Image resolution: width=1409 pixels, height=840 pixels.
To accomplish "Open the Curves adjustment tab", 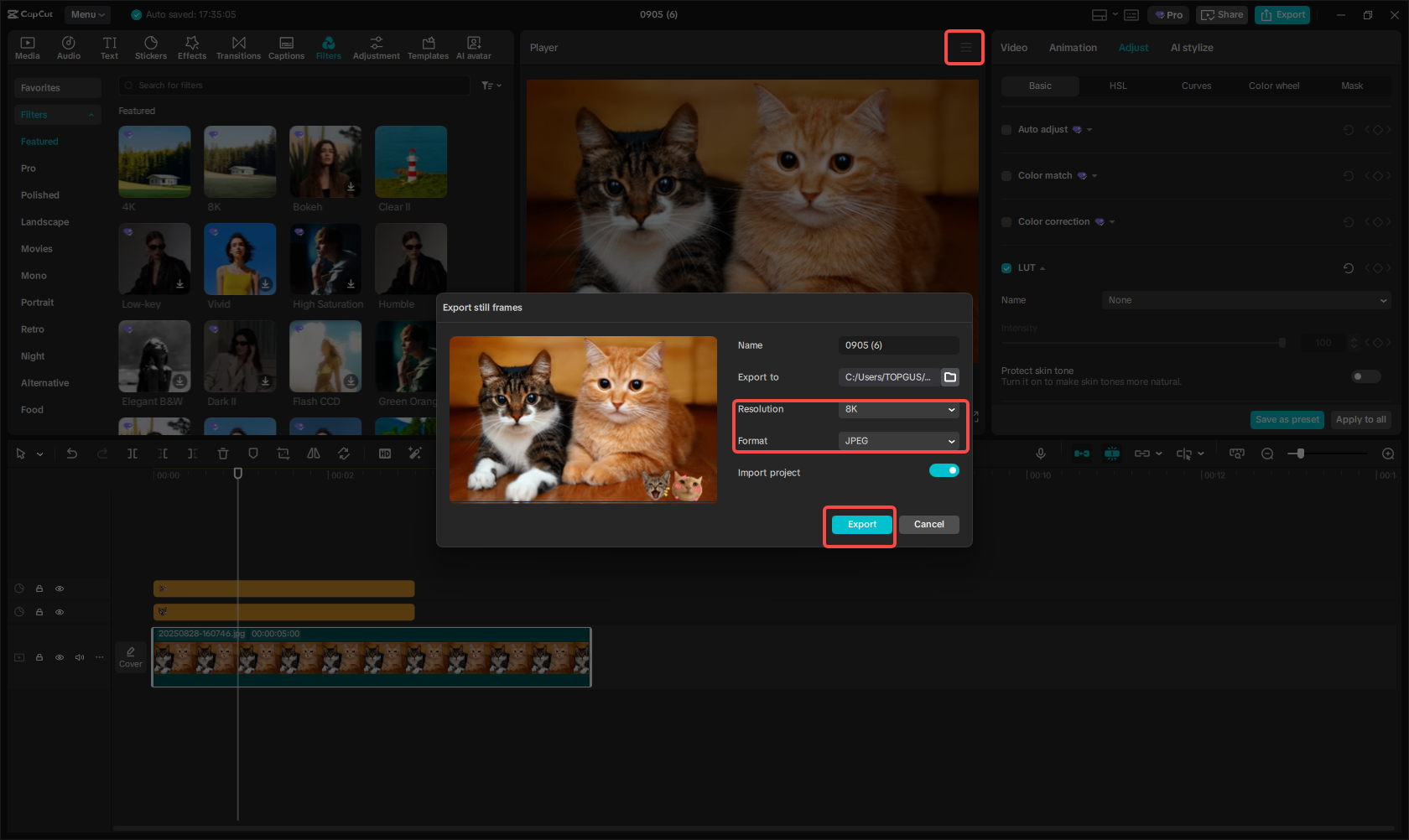I will pyautogui.click(x=1196, y=86).
